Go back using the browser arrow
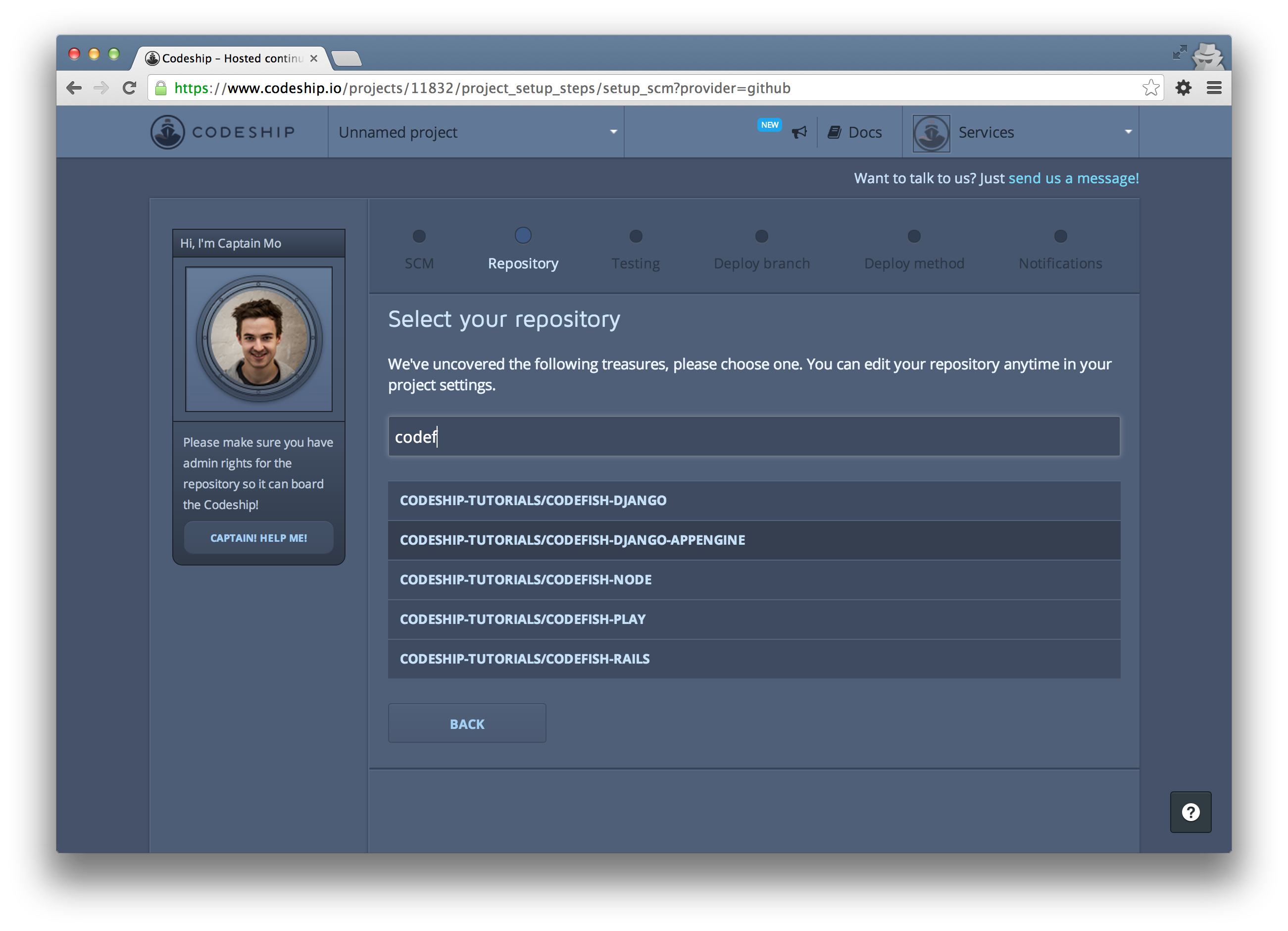The width and height of the screenshot is (1288, 931). pos(74,88)
